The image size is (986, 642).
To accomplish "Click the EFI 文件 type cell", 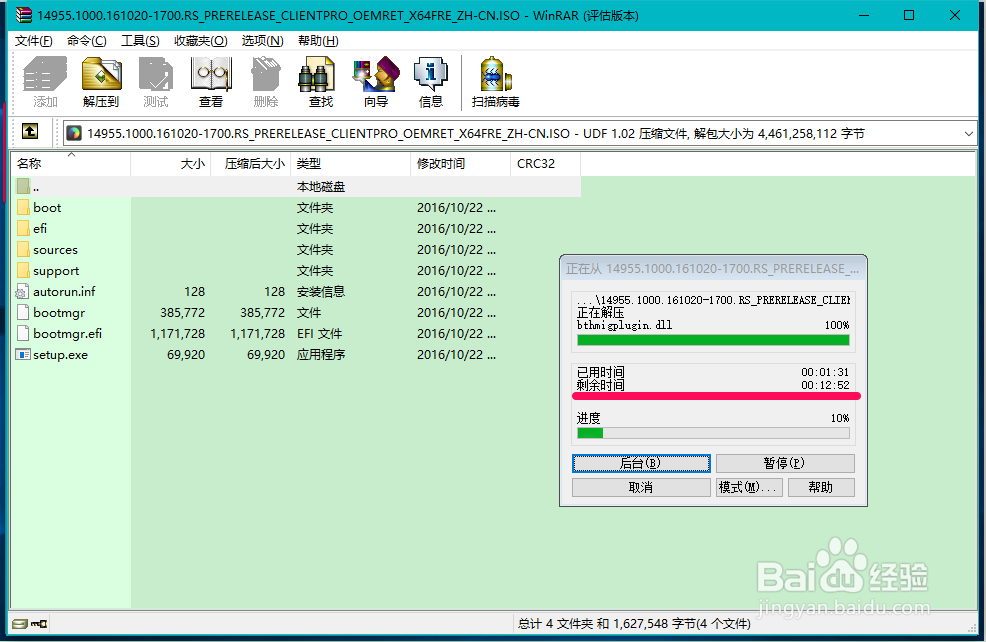I will point(319,333).
